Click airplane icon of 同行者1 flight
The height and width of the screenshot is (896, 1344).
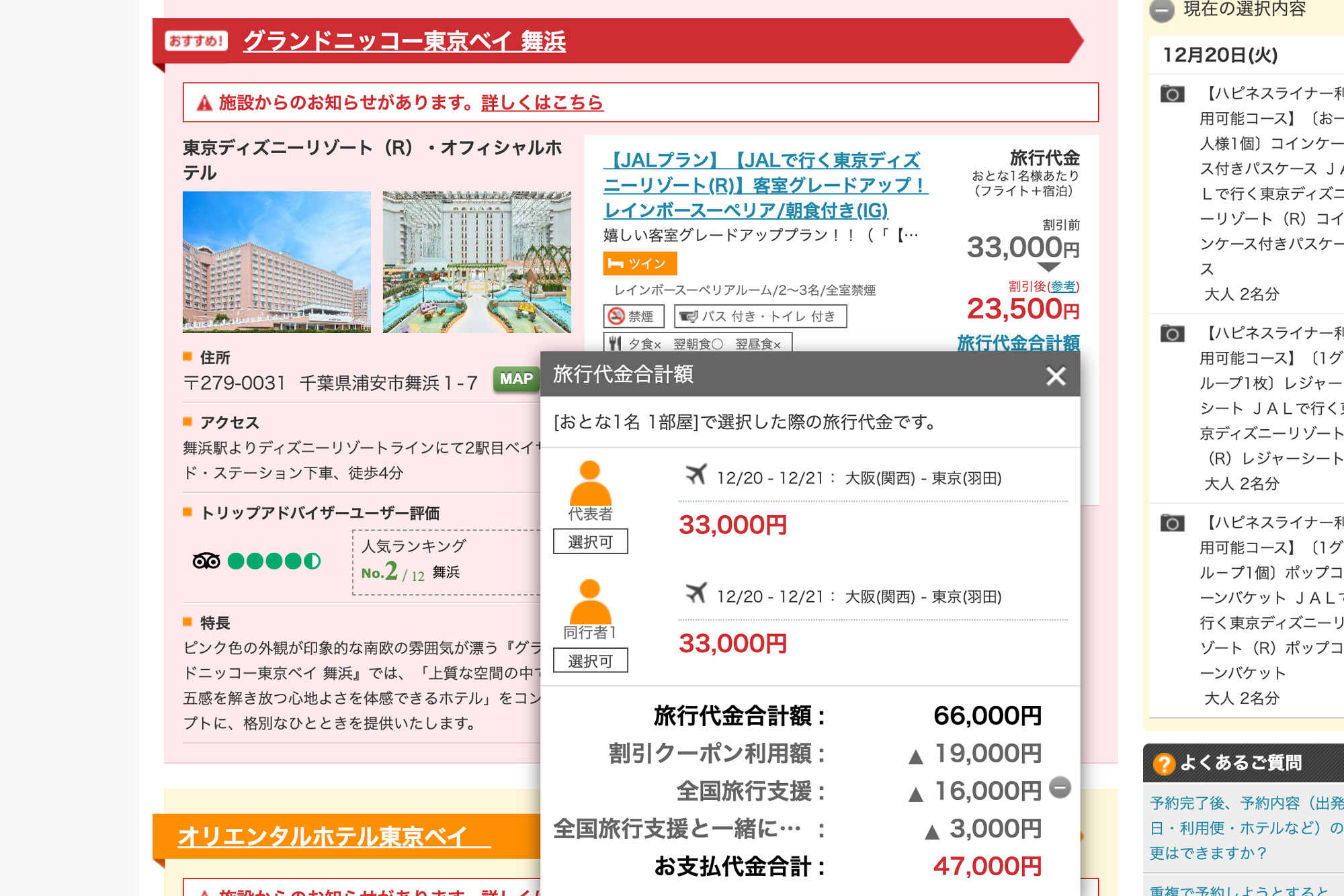[x=696, y=594]
